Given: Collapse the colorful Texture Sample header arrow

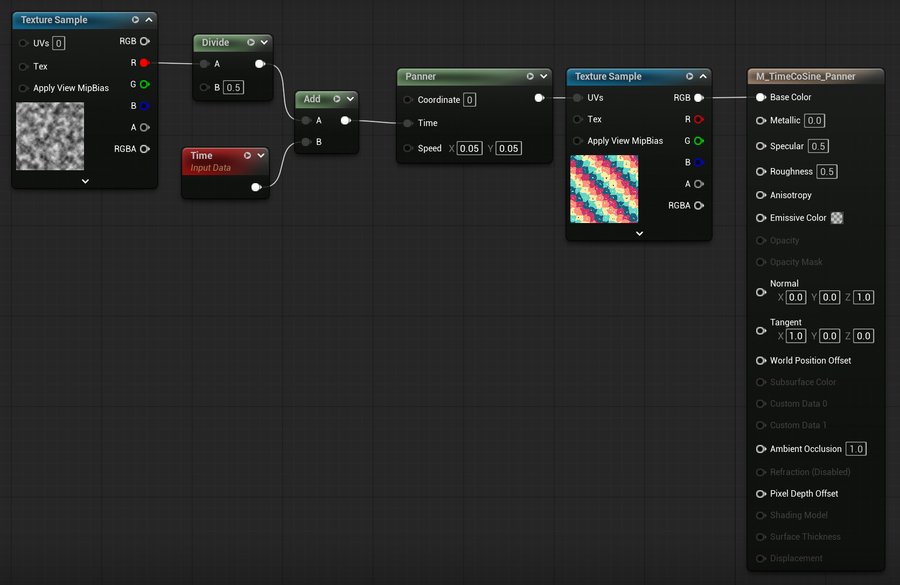Looking at the screenshot, I should coord(703,76).
